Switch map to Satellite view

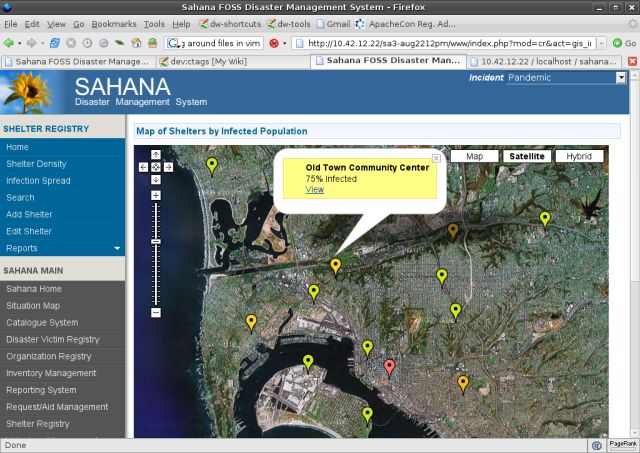(526, 156)
